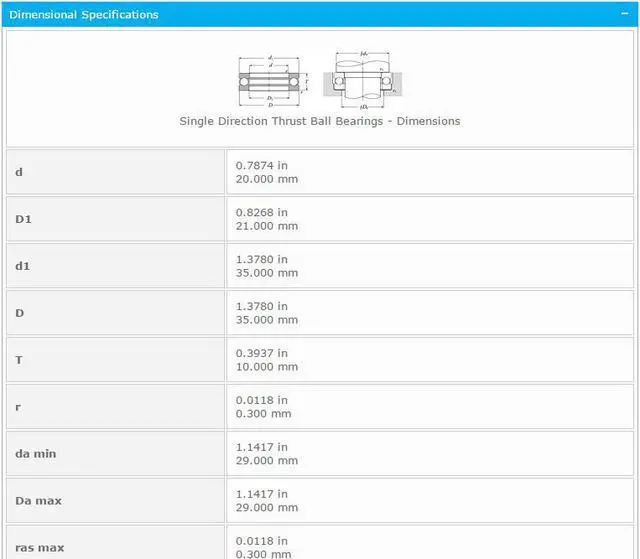Click the right bearing mounting diagram
The width and height of the screenshot is (640, 559).
coord(365,79)
